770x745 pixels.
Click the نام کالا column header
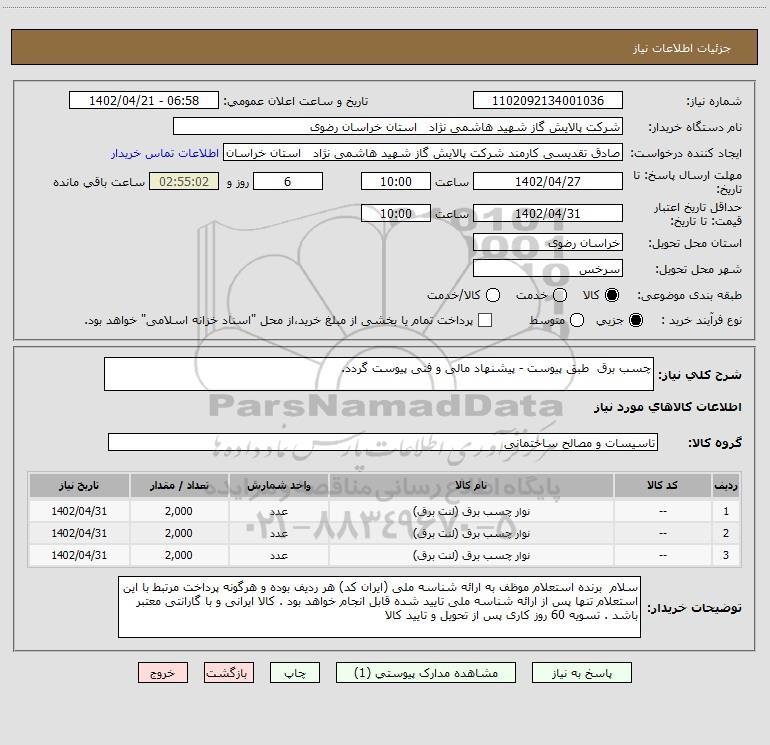471,485
